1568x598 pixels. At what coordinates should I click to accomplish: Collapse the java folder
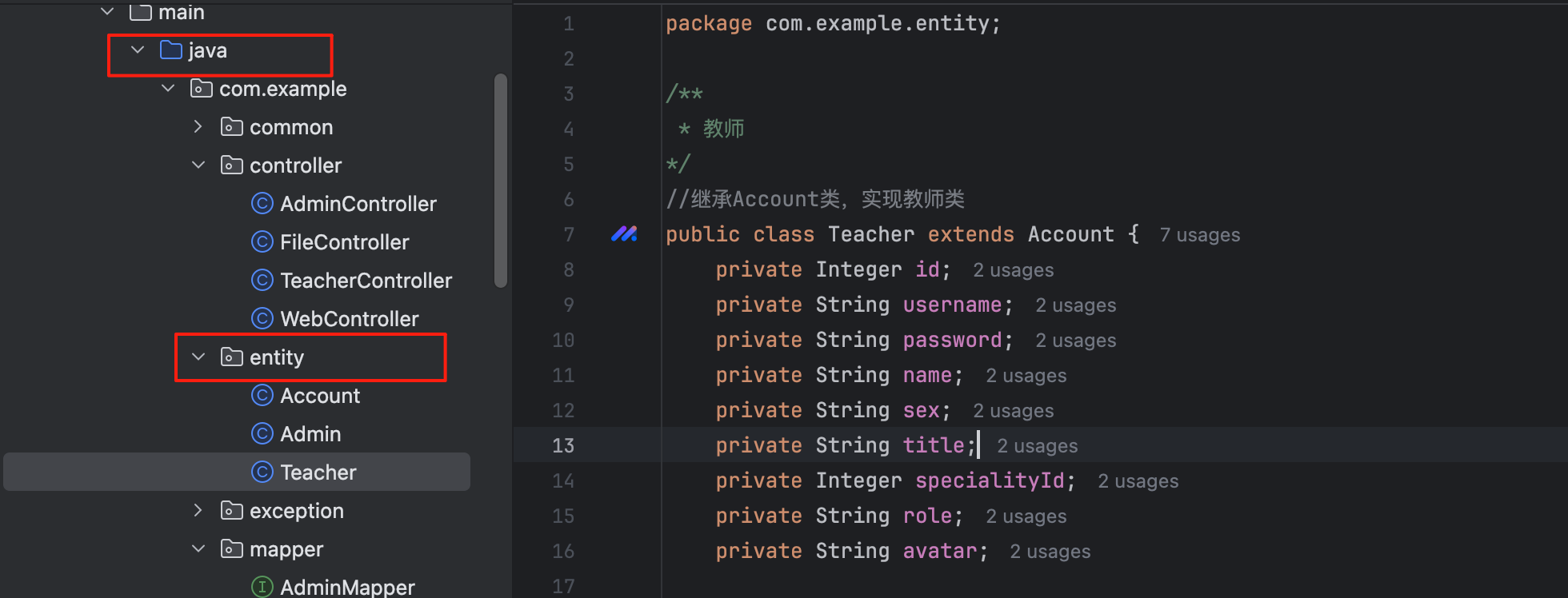138,50
